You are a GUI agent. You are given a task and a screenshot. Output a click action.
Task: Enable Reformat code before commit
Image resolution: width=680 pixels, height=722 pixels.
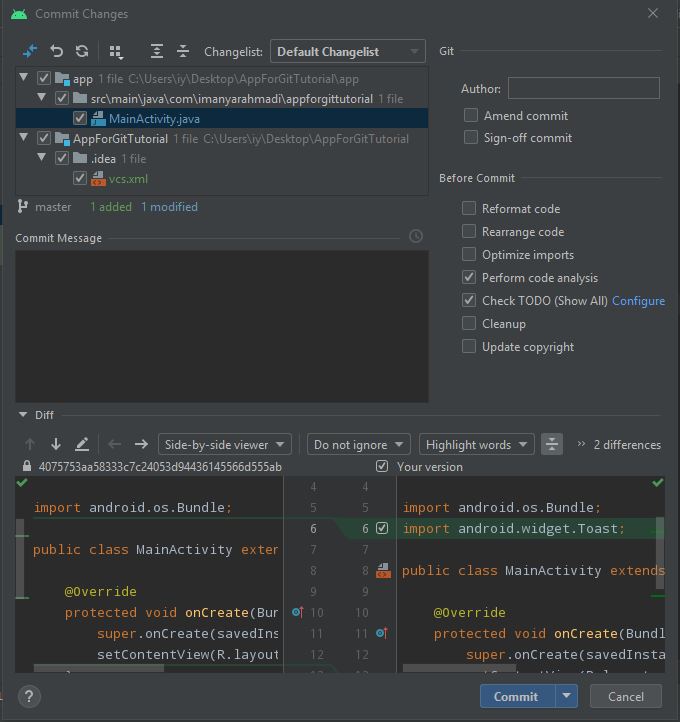(469, 208)
